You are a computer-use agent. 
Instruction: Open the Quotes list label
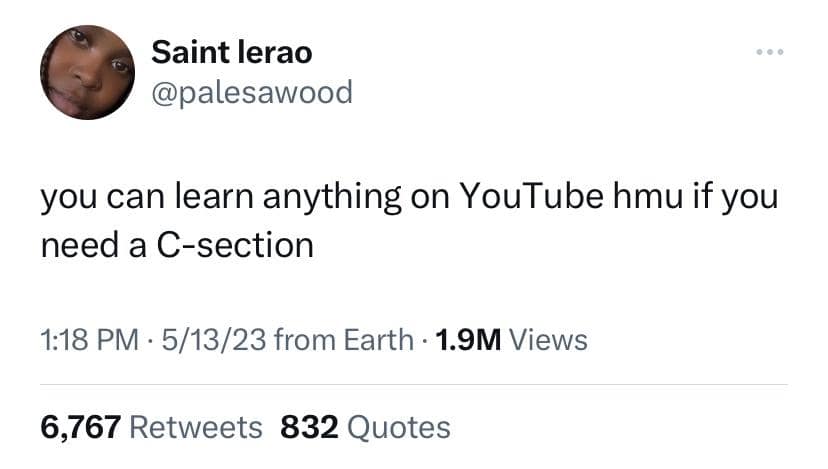click(x=402, y=428)
